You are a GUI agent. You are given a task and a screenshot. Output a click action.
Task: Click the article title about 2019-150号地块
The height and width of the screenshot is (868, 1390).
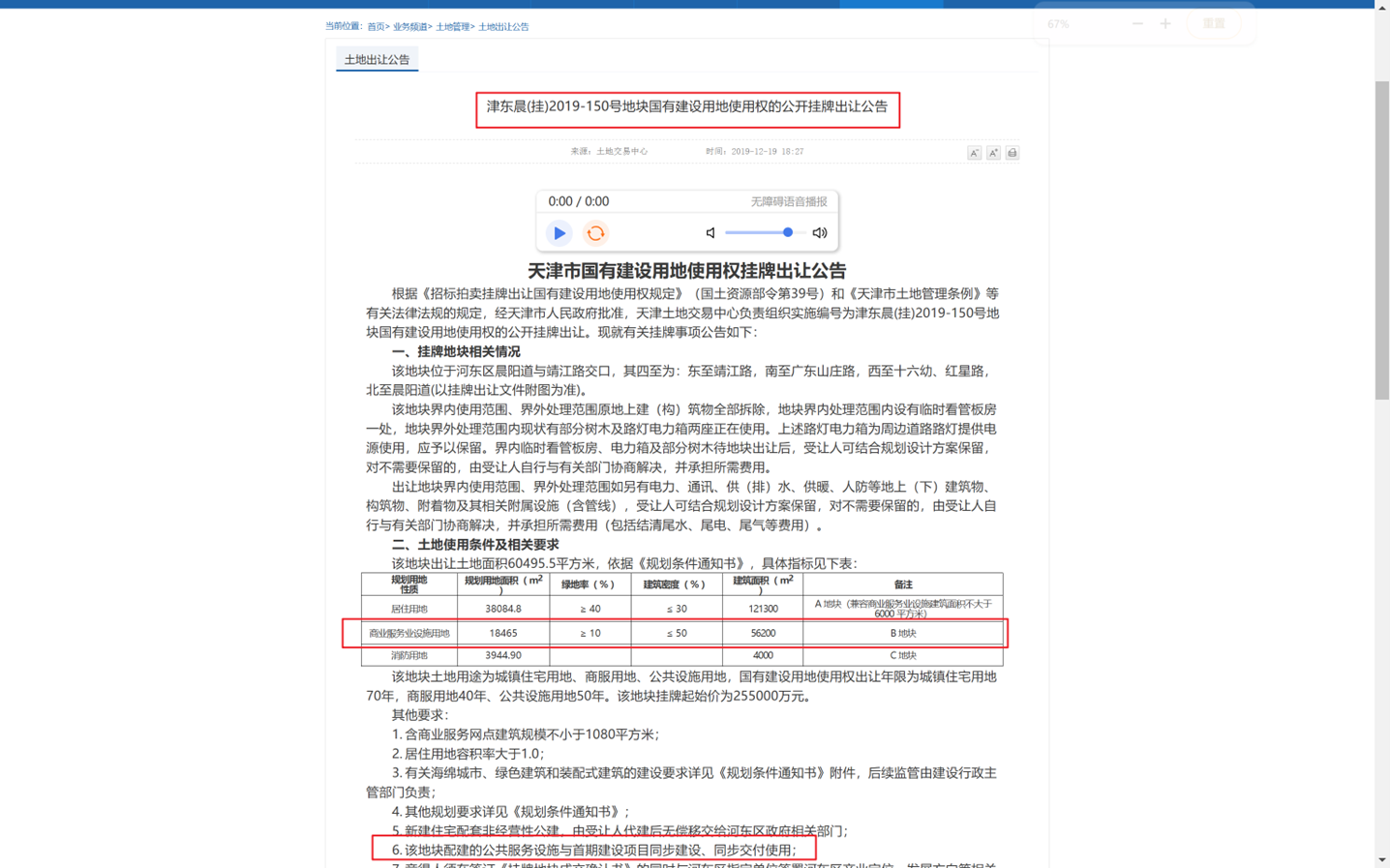pyautogui.click(x=686, y=107)
